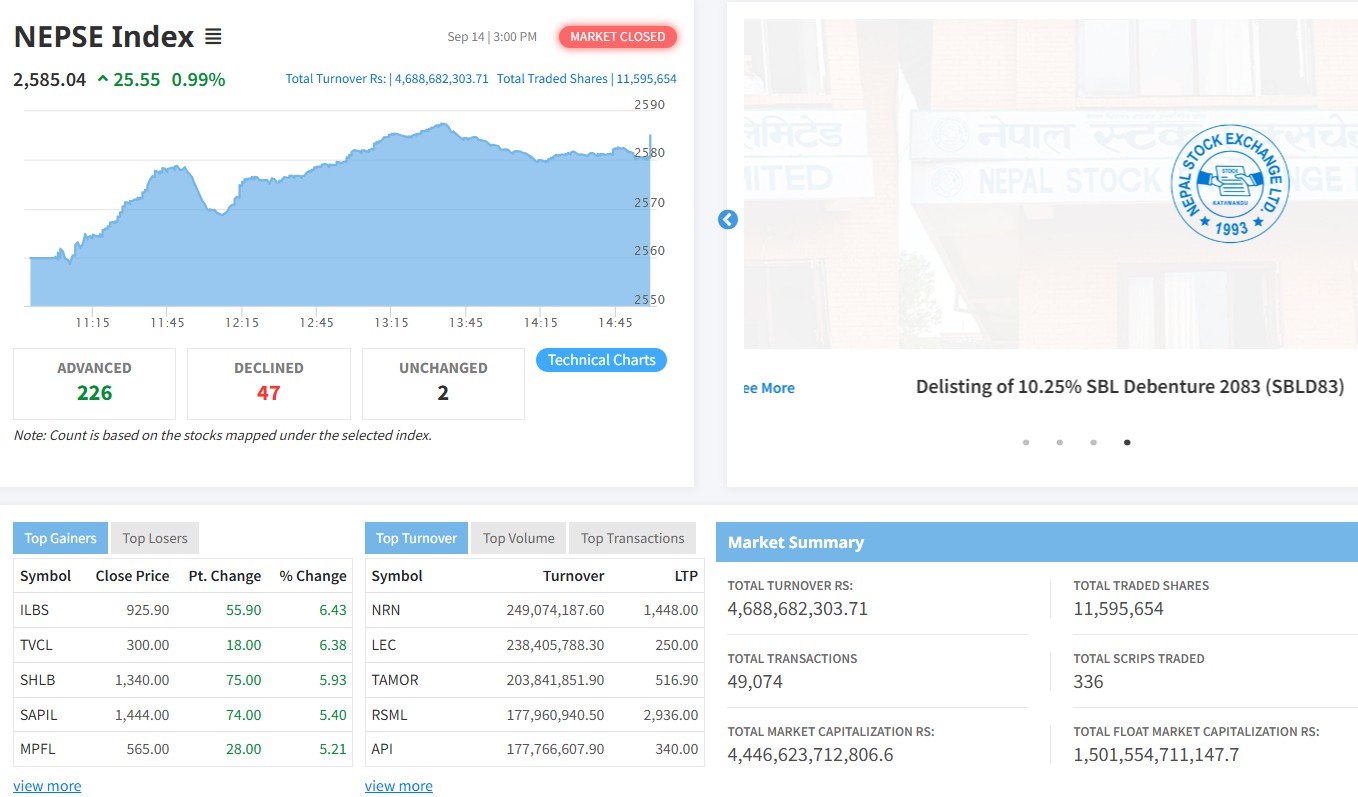Click SHLB point change 75.00
Image resolution: width=1358 pixels, height=797 pixels.
pos(244,680)
